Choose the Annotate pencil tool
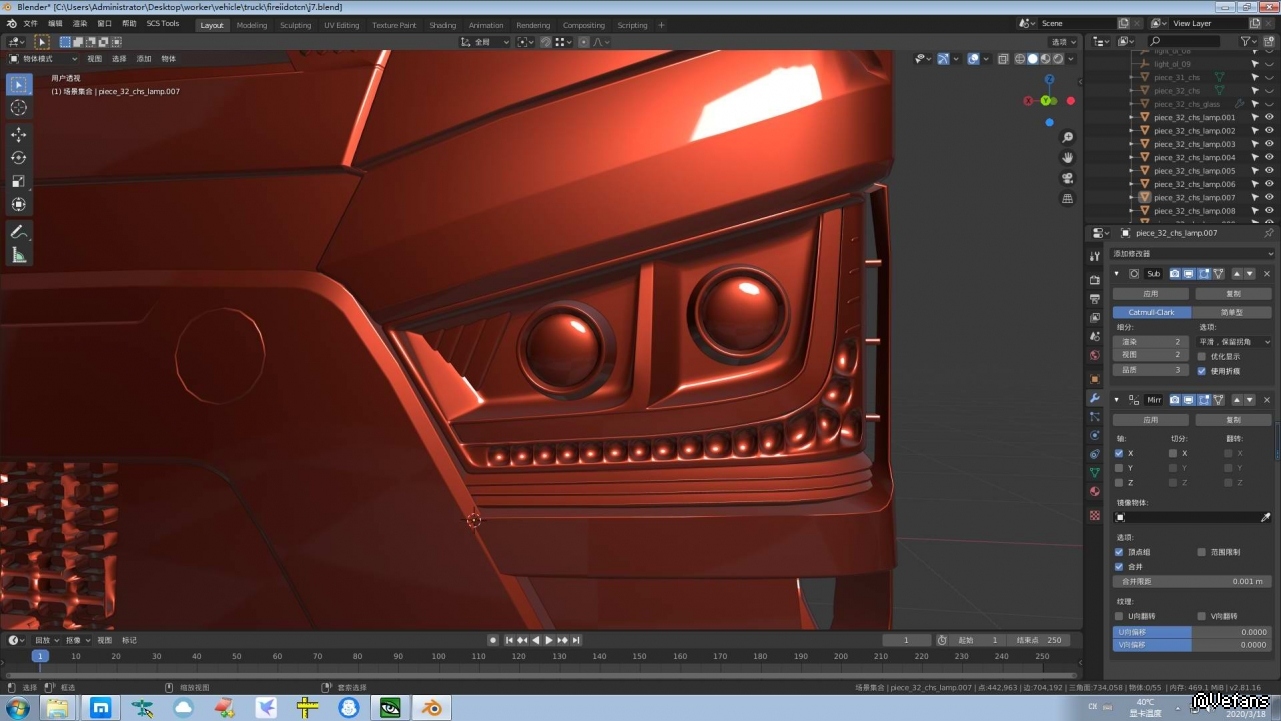This screenshot has height=721, width=1281. coord(19,231)
